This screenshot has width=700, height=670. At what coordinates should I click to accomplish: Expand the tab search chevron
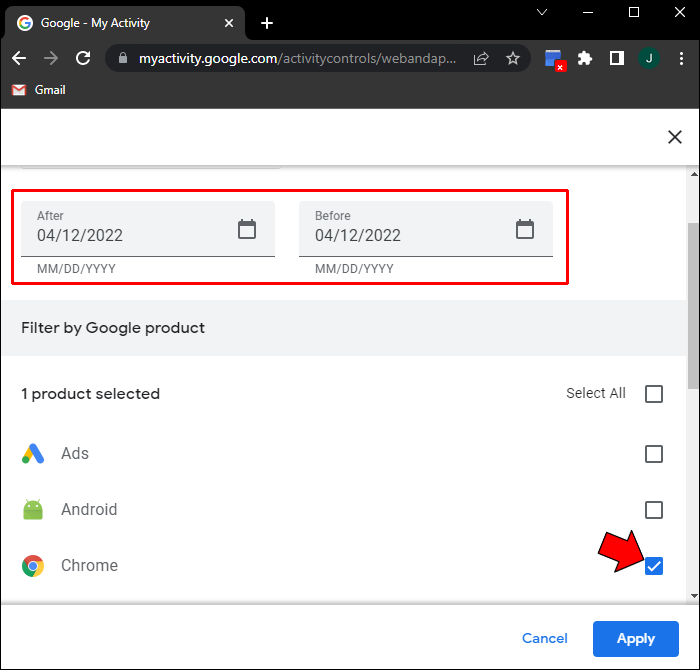542,13
